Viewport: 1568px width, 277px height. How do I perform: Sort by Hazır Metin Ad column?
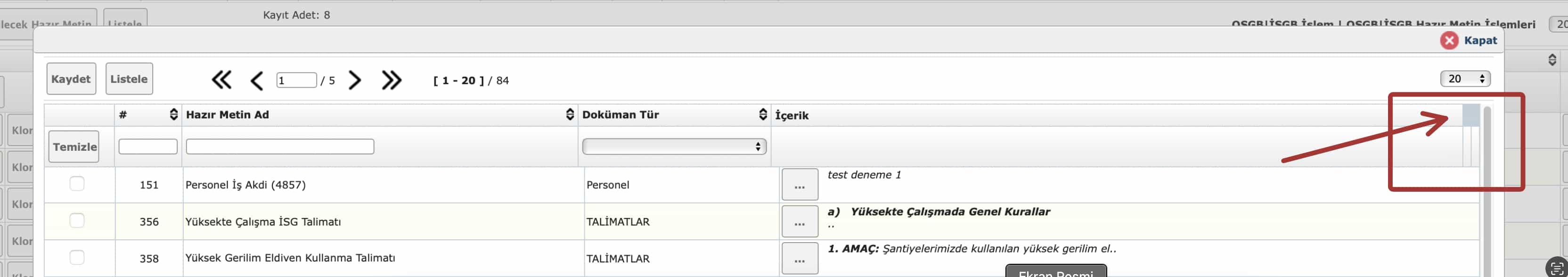pyautogui.click(x=570, y=114)
